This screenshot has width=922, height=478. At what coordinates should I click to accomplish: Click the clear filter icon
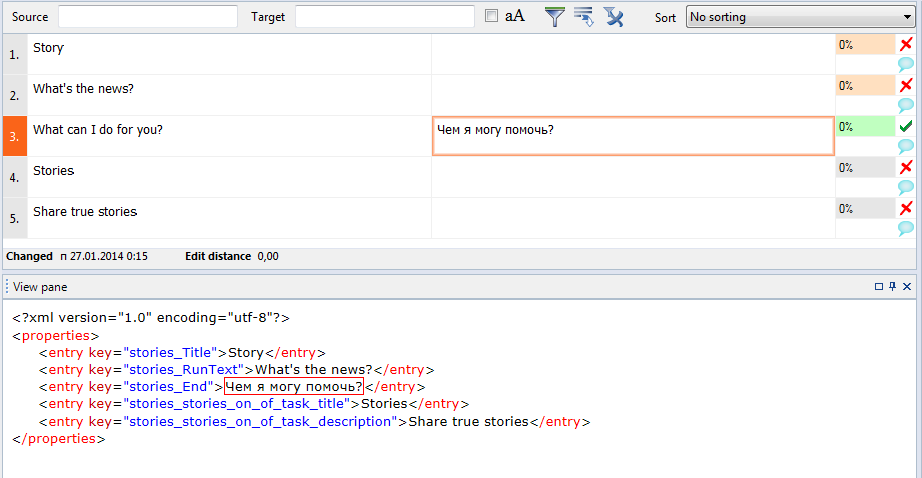coord(613,16)
